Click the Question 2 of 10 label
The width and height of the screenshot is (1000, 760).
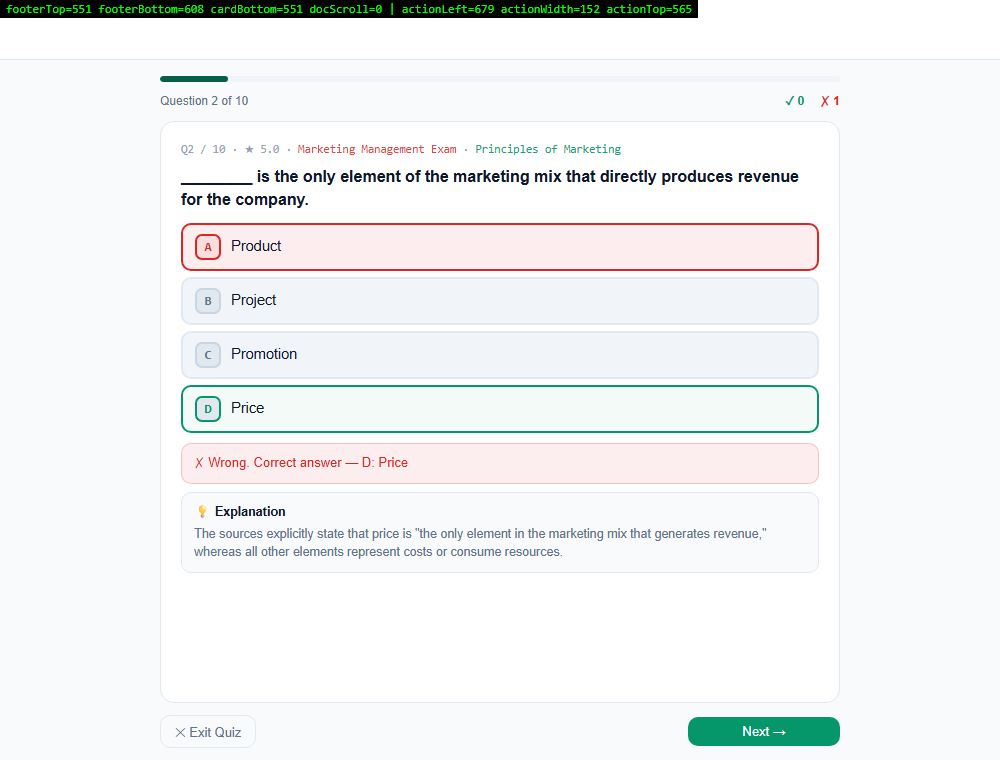click(204, 101)
